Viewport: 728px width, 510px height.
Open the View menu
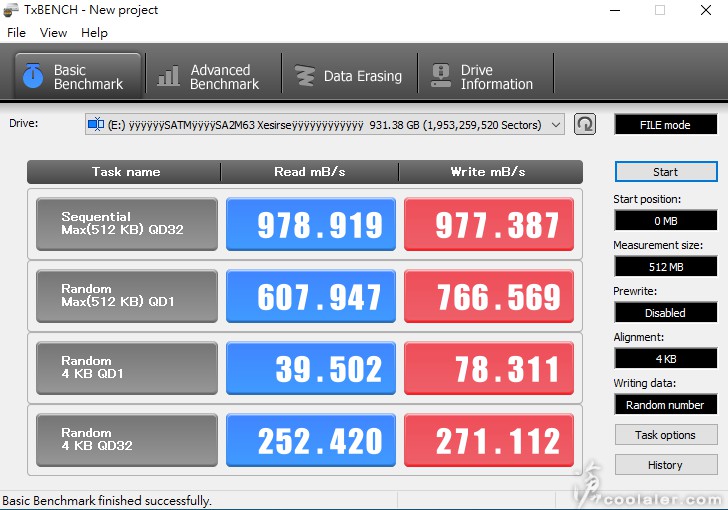click(53, 33)
